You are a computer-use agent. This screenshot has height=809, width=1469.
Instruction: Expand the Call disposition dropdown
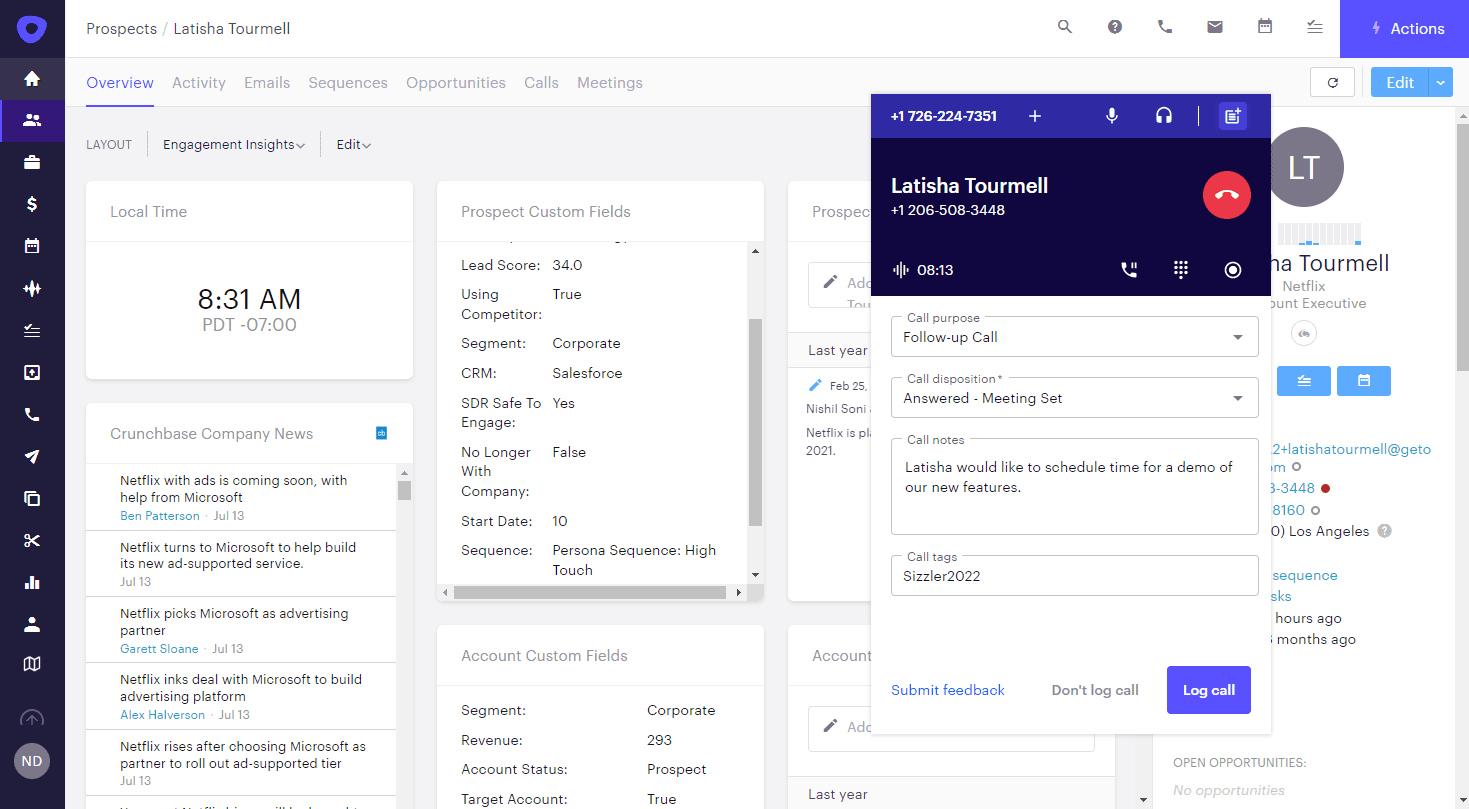[x=1074, y=398]
